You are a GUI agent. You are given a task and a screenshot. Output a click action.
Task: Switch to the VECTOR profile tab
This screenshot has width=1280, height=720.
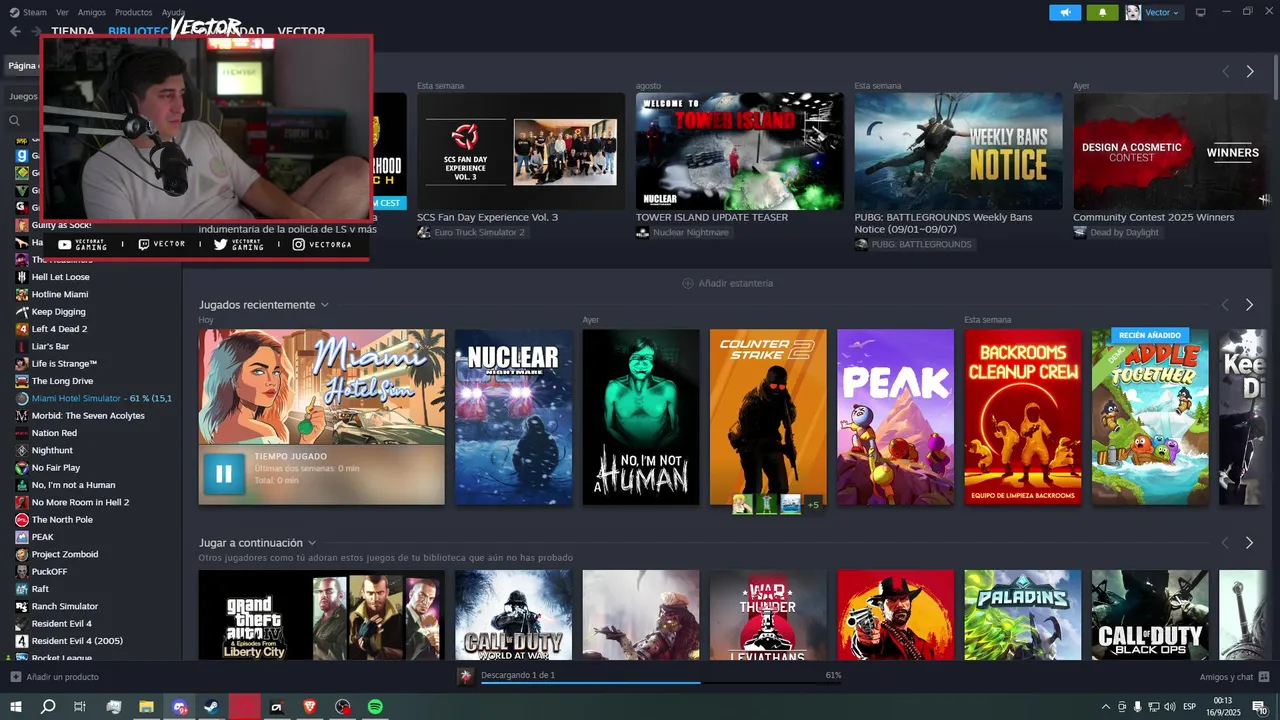tap(301, 31)
